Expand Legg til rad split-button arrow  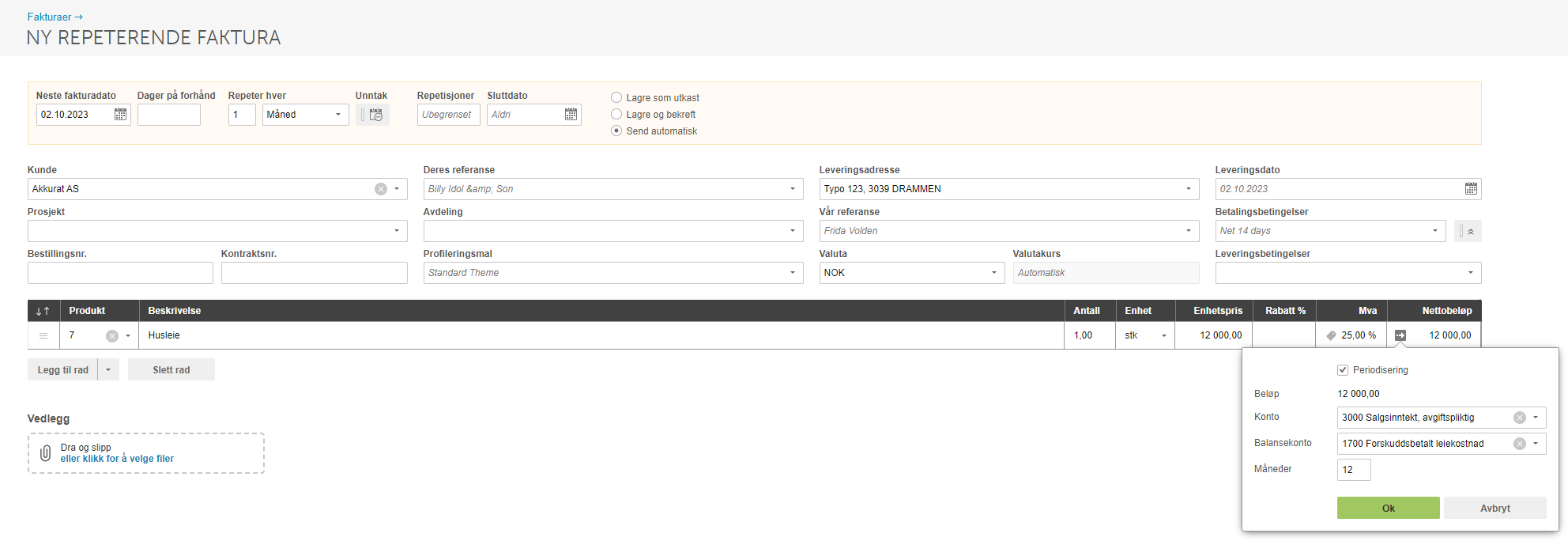pos(108,369)
